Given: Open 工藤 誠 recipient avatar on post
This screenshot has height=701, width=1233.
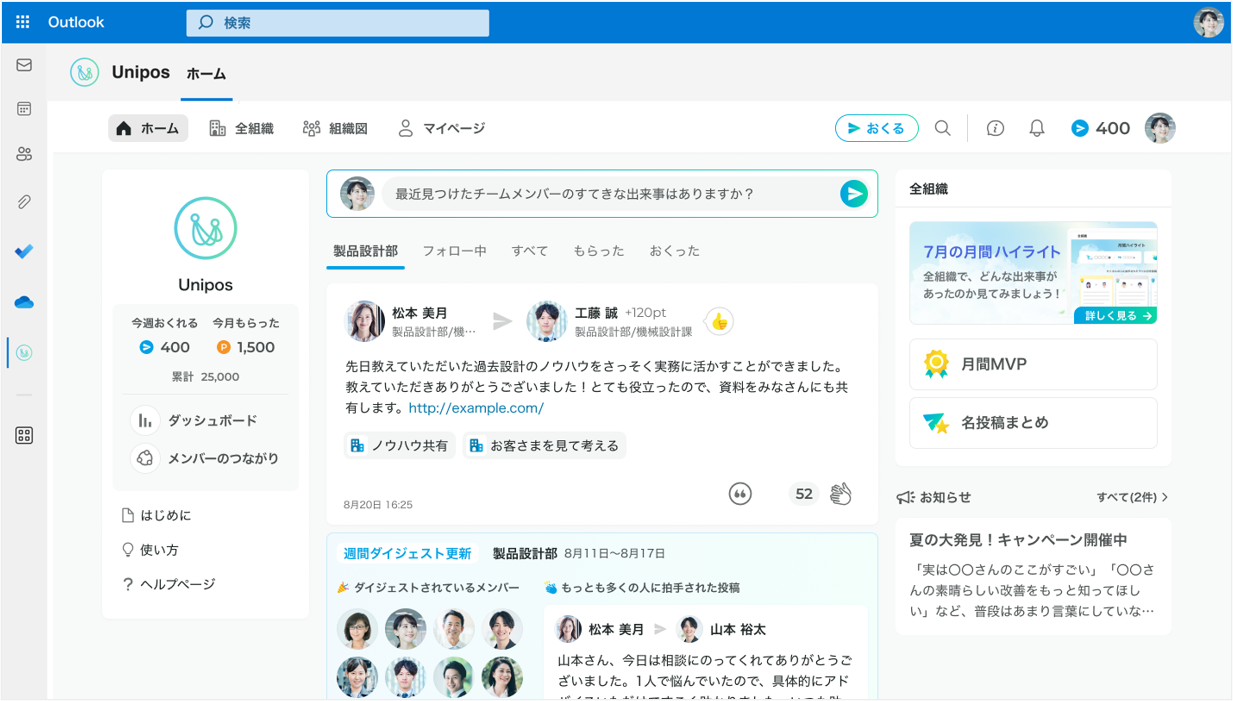Looking at the screenshot, I should click(x=547, y=321).
